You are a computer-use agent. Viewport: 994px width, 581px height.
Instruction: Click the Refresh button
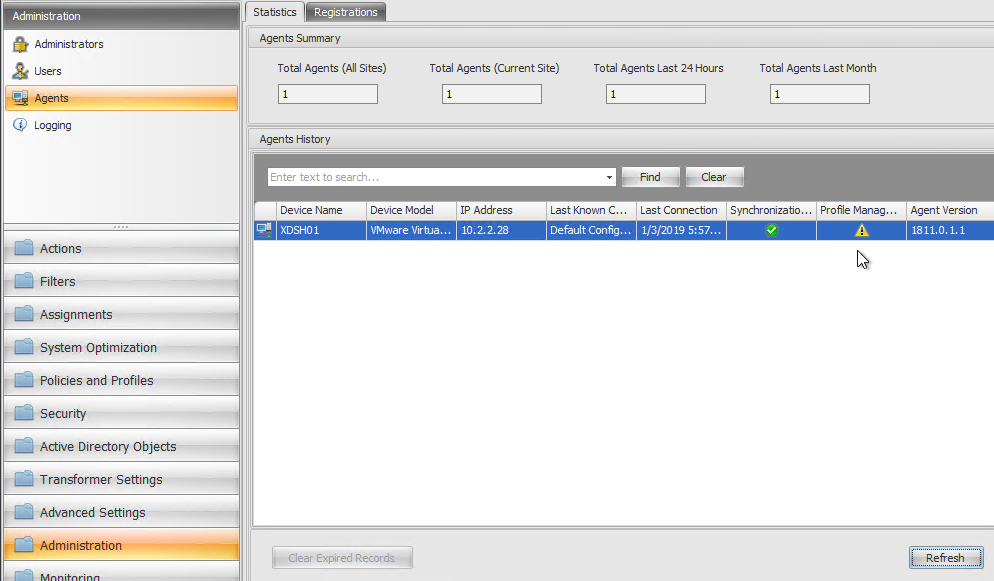click(x=945, y=558)
